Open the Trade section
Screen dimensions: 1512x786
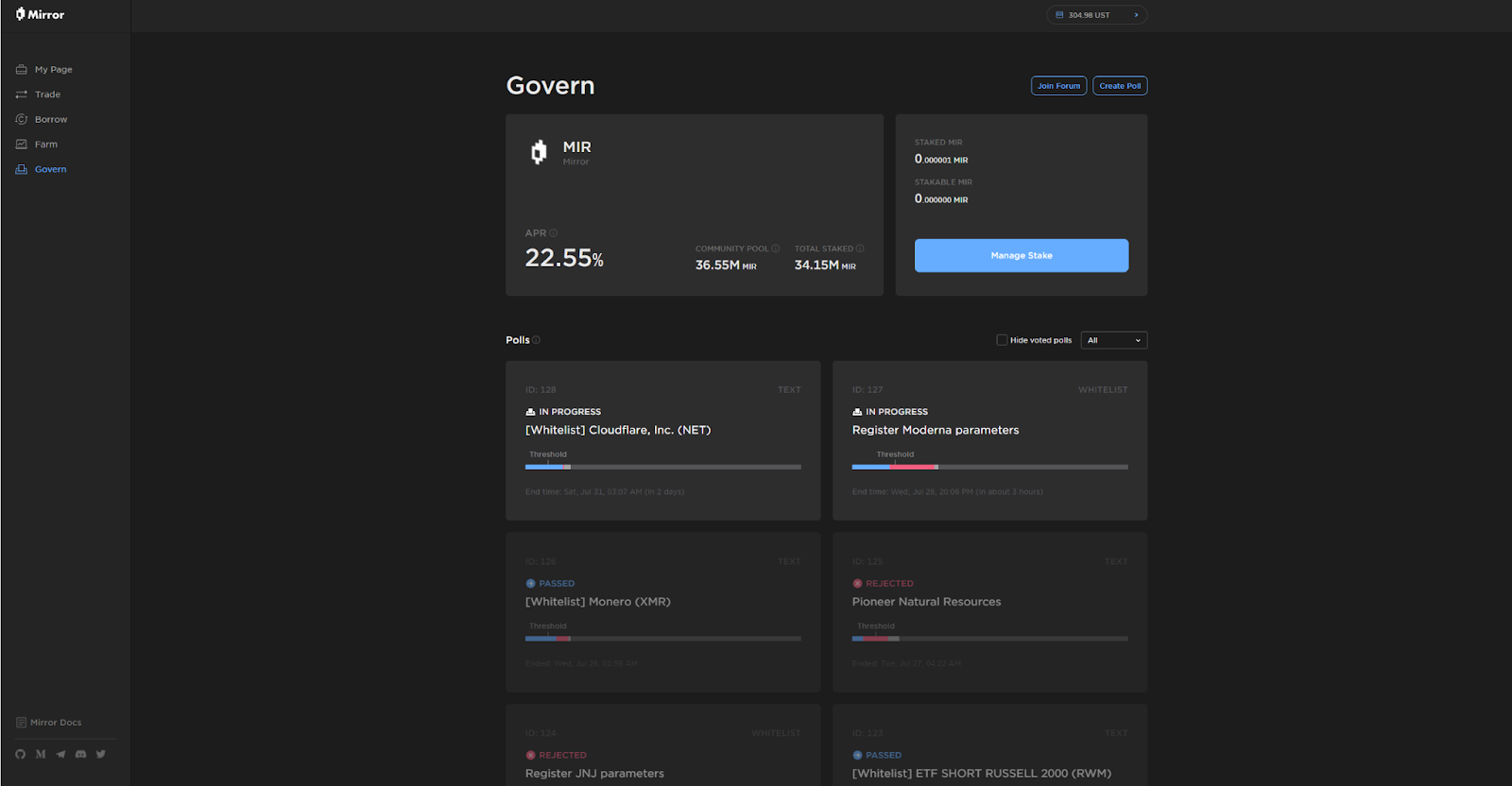pos(47,94)
